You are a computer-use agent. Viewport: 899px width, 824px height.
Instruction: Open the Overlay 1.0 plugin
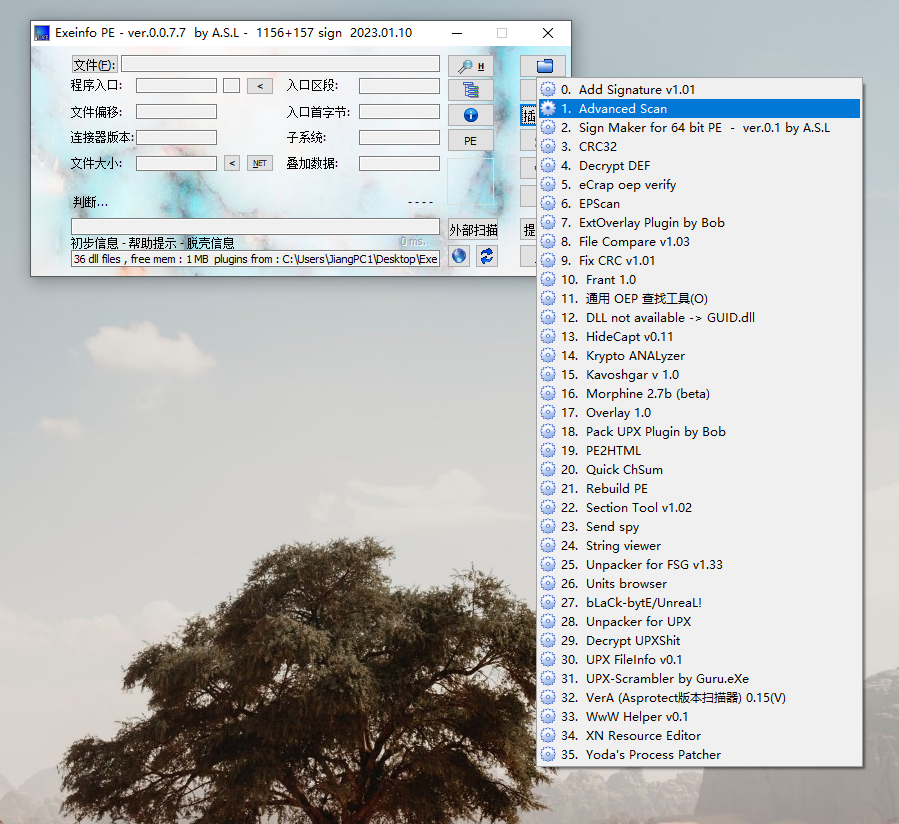[x=699, y=412]
